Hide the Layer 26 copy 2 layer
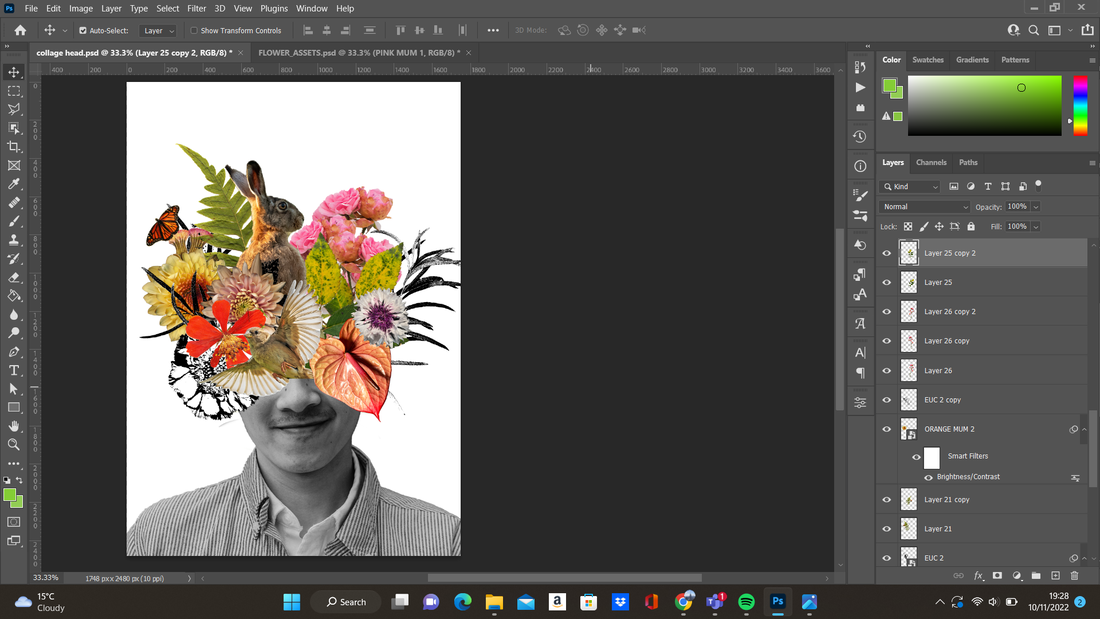Image resolution: width=1100 pixels, height=619 pixels. [887, 312]
